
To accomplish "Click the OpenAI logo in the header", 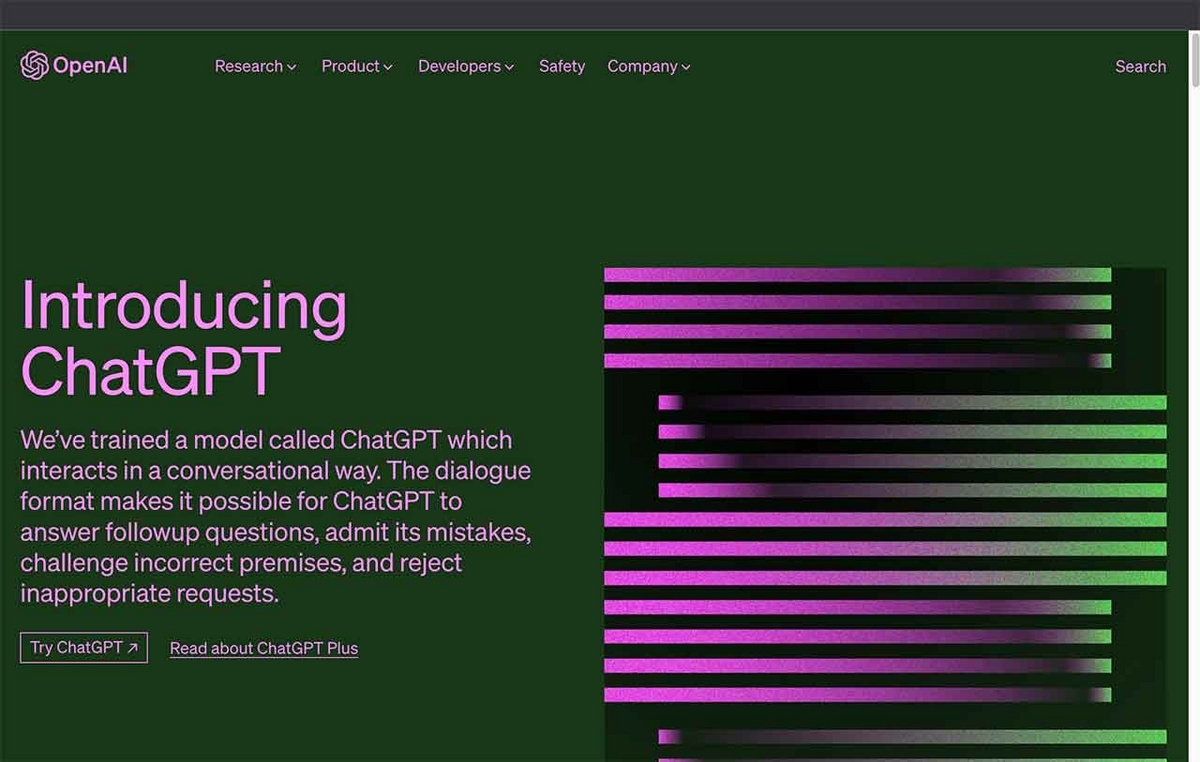I will coord(74,66).
